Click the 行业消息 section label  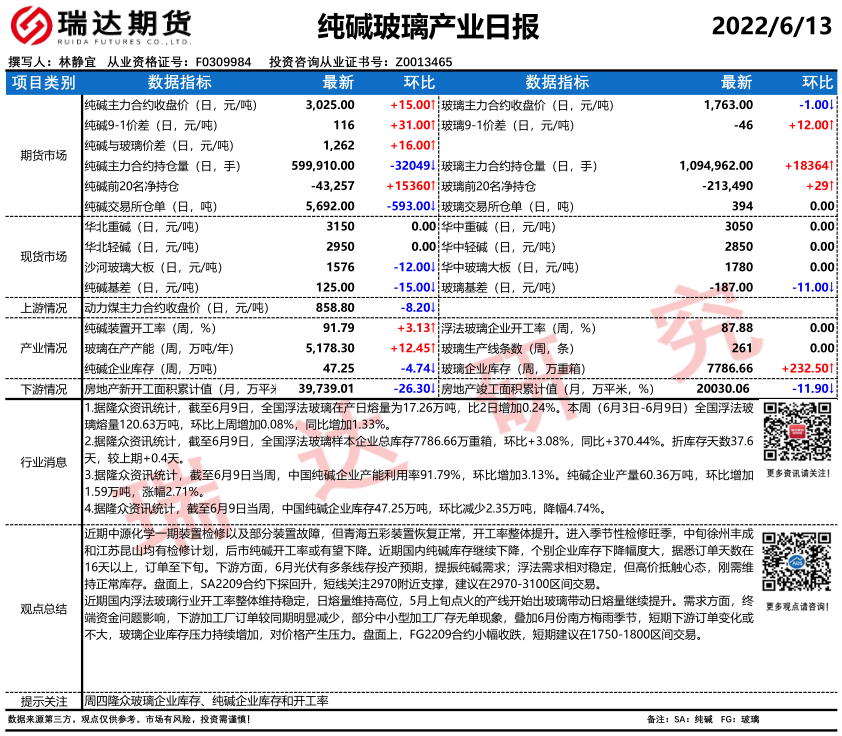43,462
